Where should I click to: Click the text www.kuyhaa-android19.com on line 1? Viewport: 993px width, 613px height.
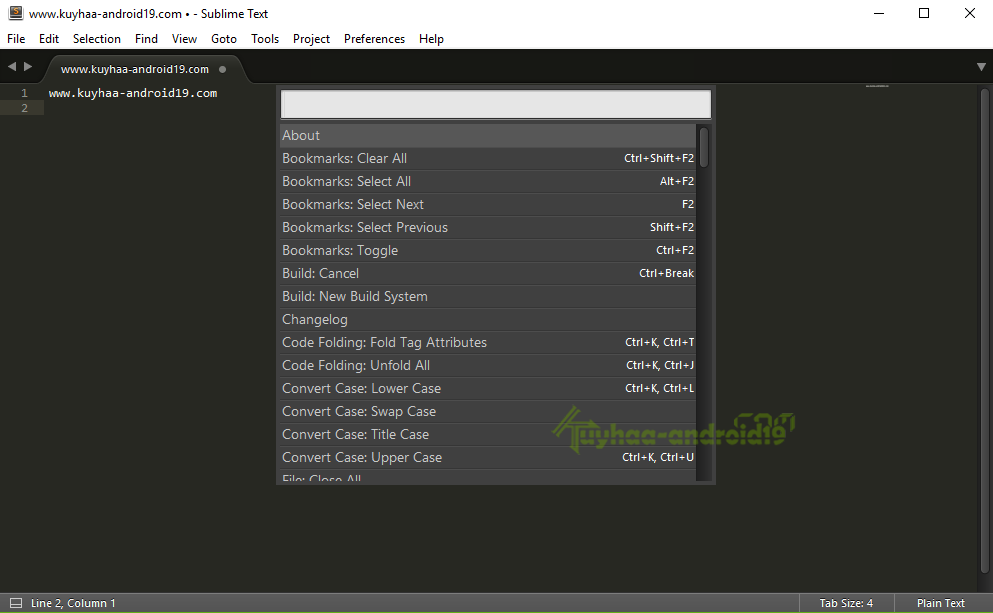click(133, 93)
